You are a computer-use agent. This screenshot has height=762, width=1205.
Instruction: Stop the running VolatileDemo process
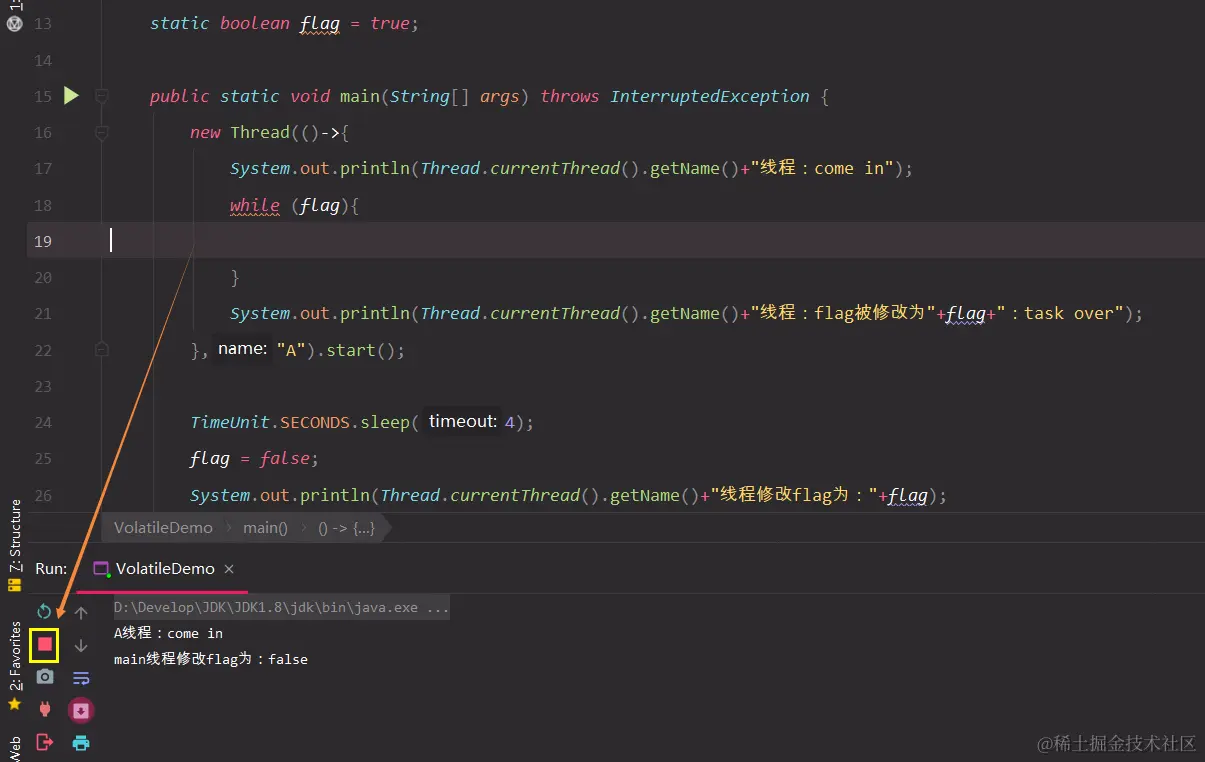[x=45, y=645]
